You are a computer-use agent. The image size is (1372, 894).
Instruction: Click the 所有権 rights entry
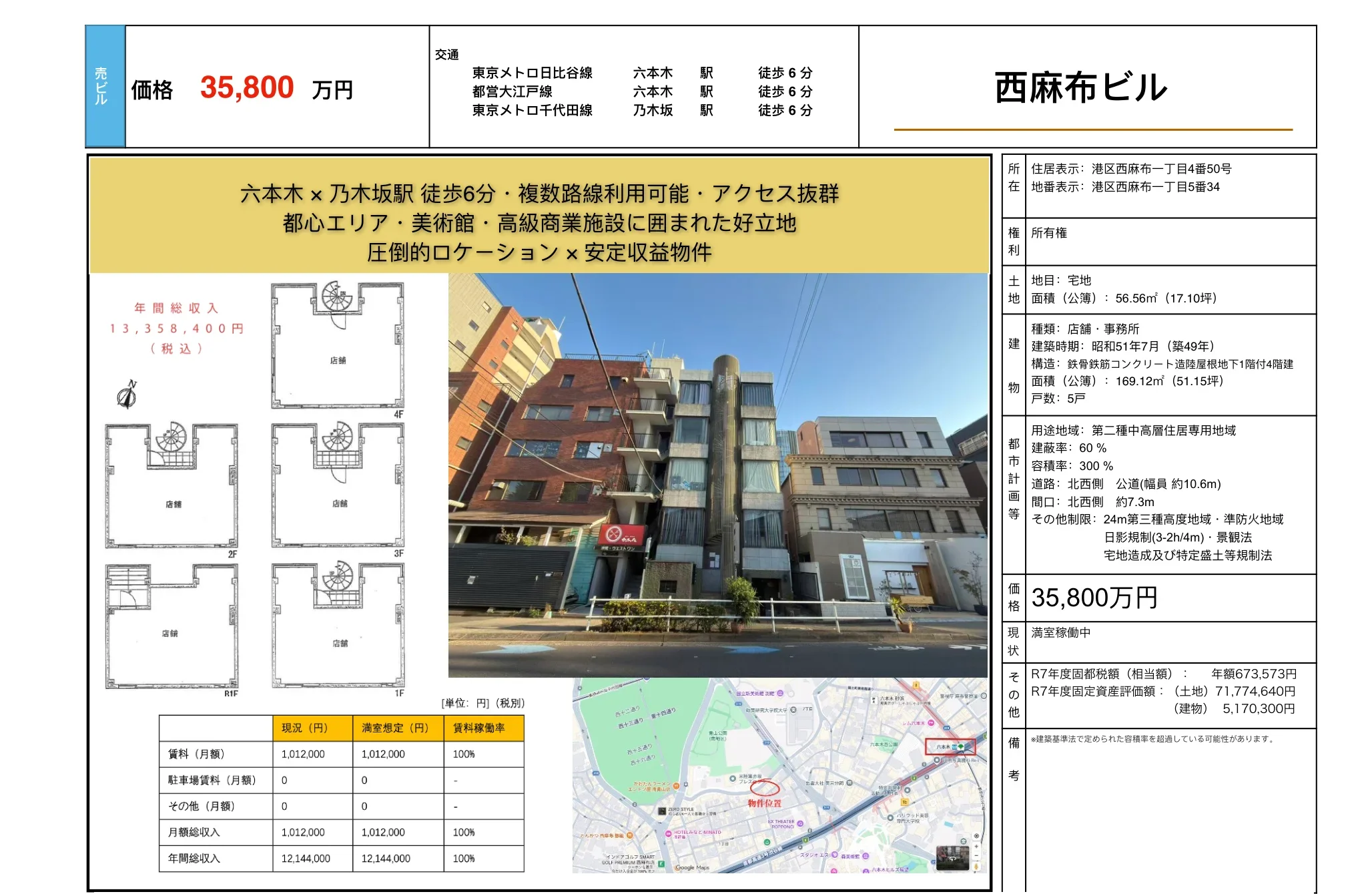click(x=1049, y=233)
